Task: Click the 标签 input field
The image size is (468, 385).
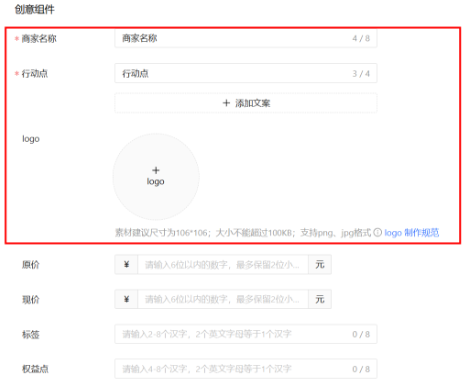Action: point(246,334)
